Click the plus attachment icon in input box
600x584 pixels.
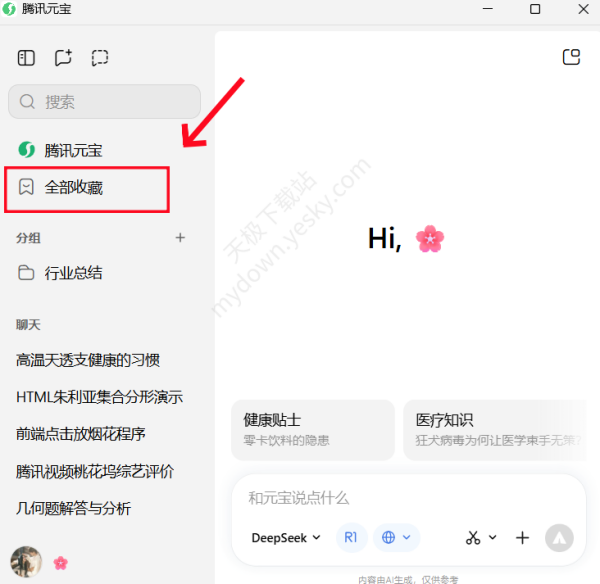522,538
